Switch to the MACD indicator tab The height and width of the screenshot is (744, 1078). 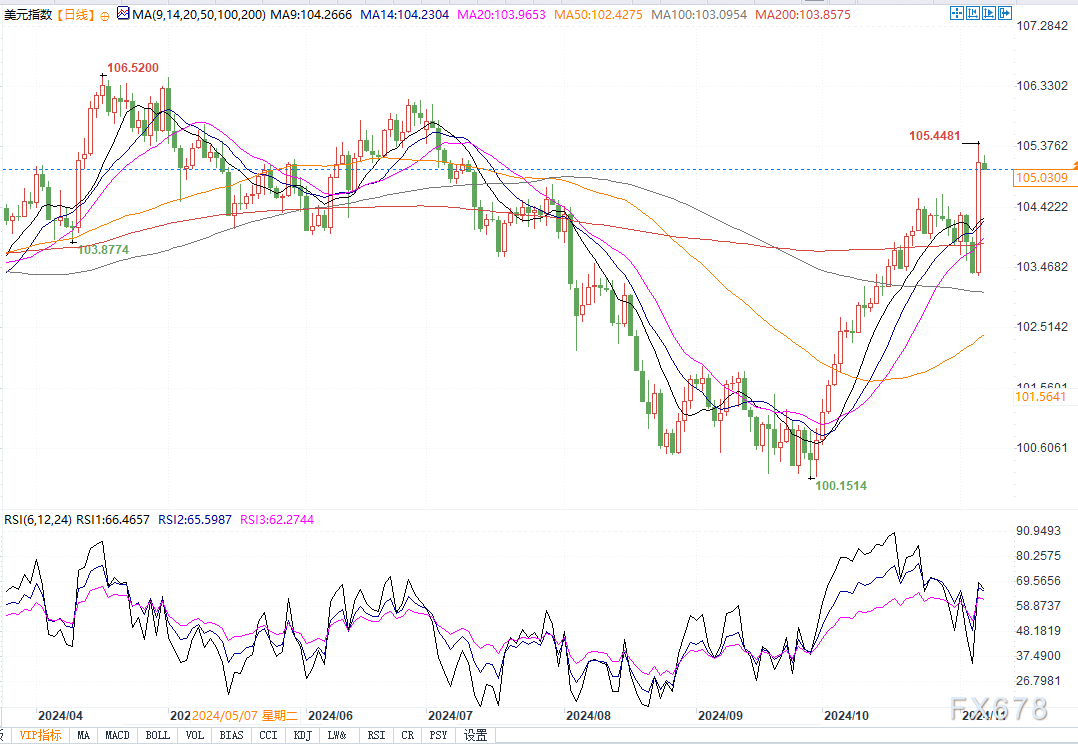pyautogui.click(x=117, y=735)
